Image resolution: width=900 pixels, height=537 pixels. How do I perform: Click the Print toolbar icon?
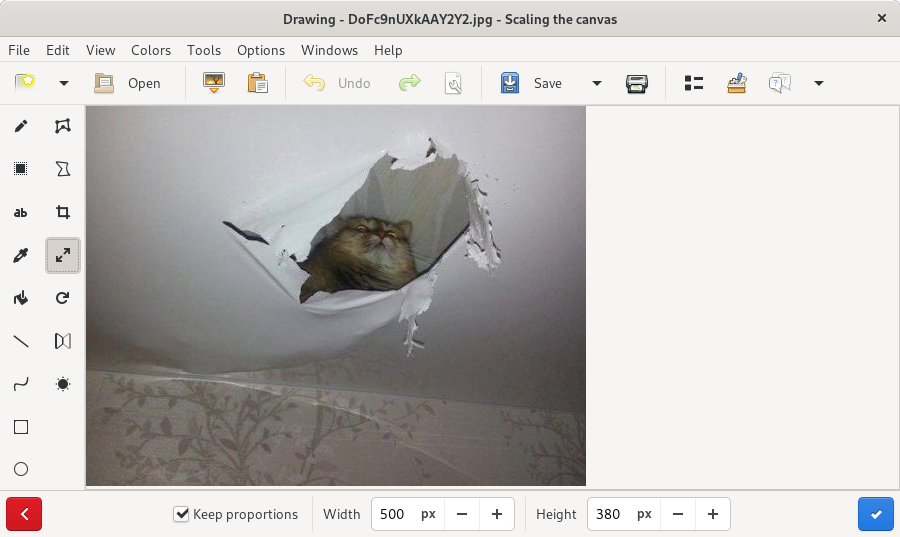tap(637, 84)
